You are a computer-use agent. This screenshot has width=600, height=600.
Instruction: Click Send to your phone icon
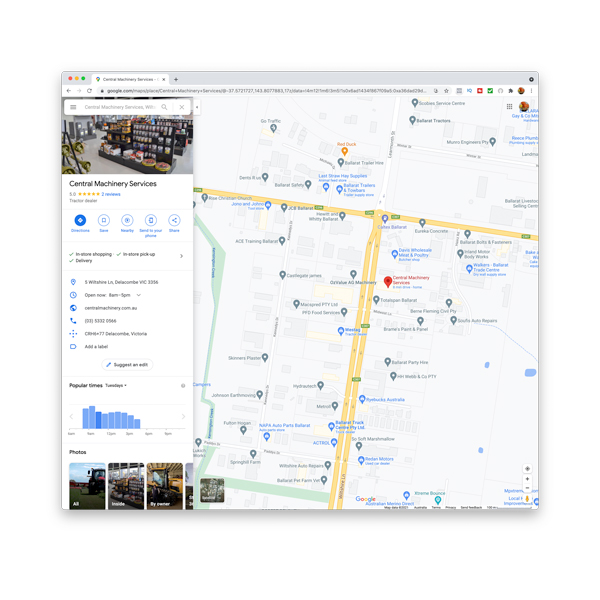[151, 220]
